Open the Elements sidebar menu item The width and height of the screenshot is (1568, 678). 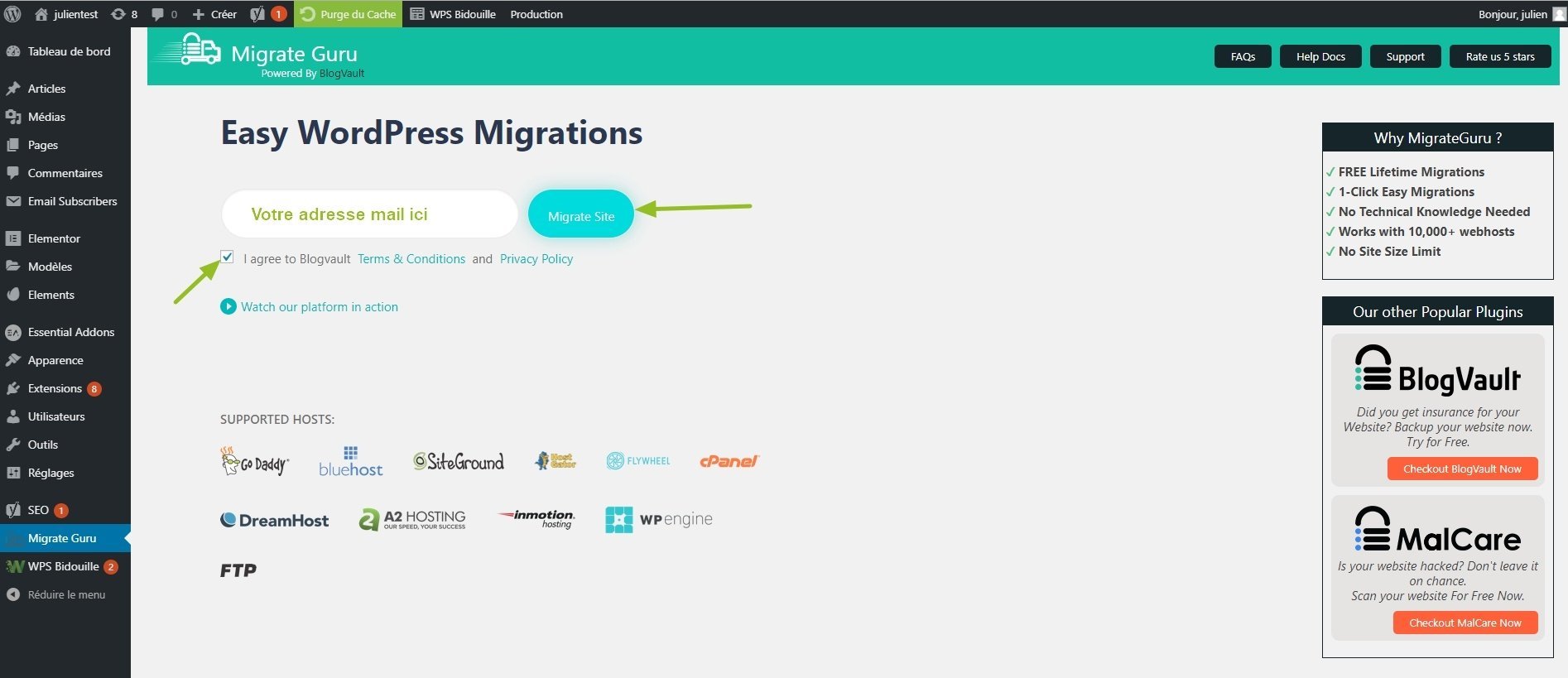pyautogui.click(x=65, y=295)
